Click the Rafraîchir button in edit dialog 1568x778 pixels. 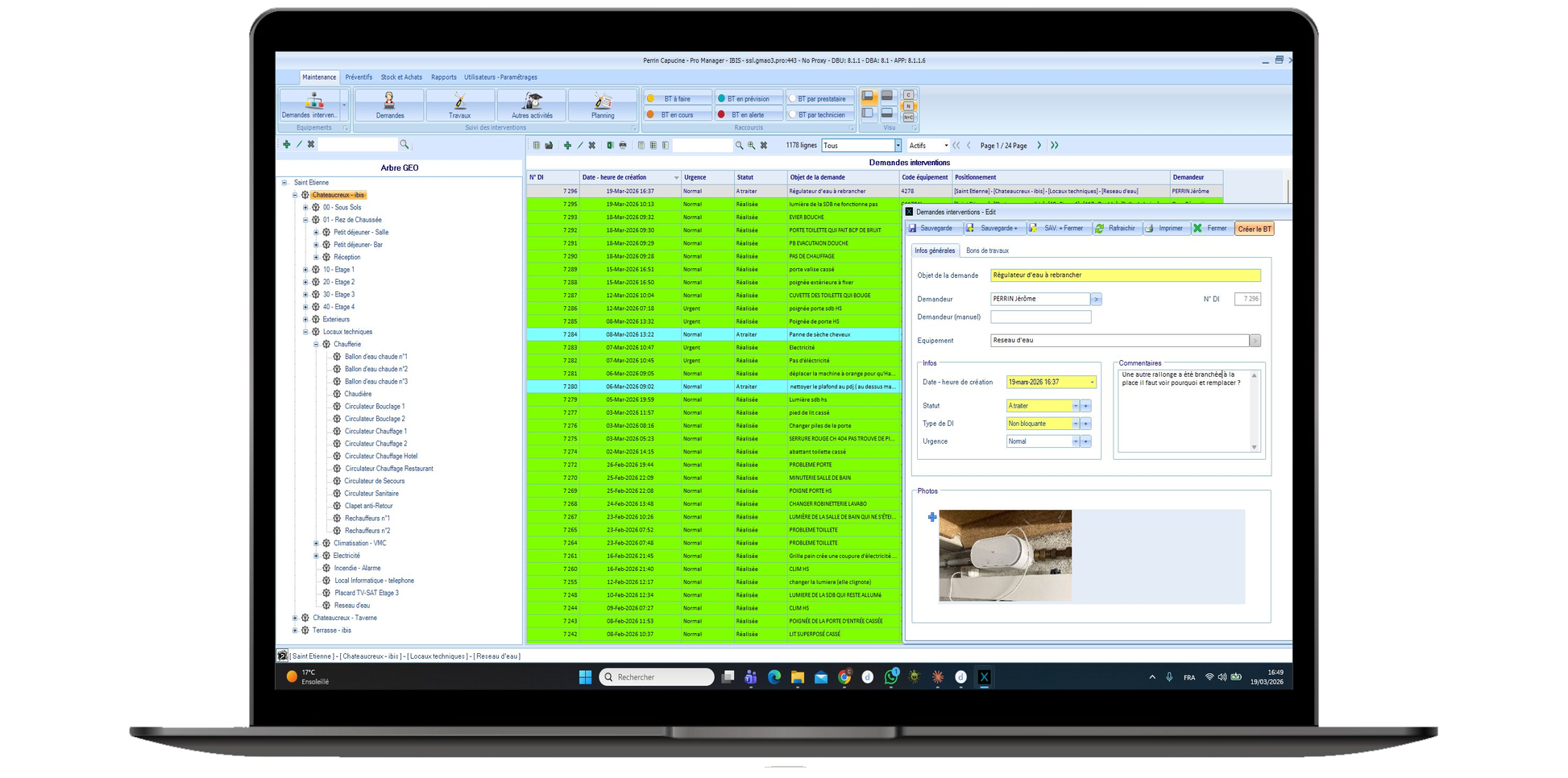coord(1115,229)
